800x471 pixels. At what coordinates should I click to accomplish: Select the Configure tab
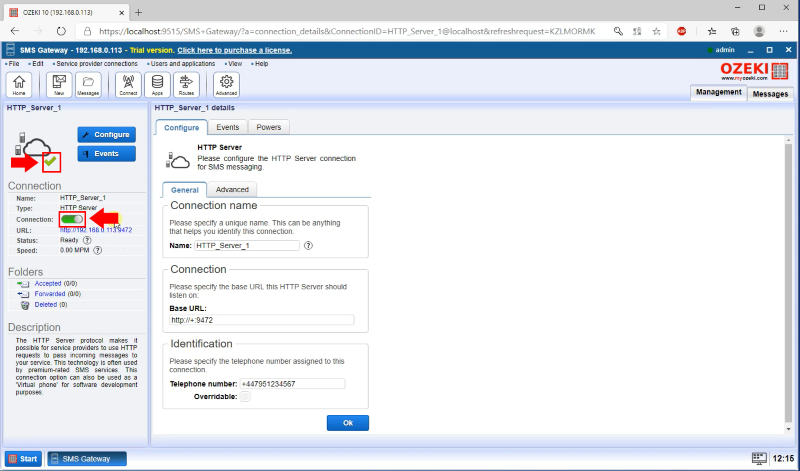click(182, 128)
